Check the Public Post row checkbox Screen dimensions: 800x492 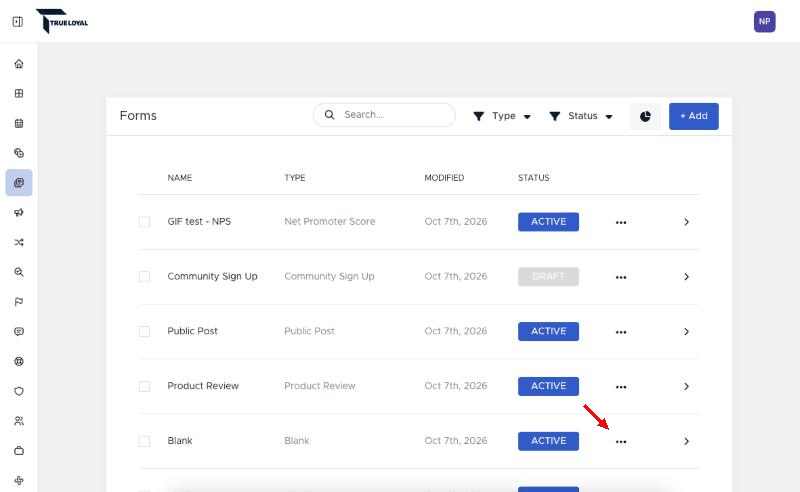[x=144, y=331]
